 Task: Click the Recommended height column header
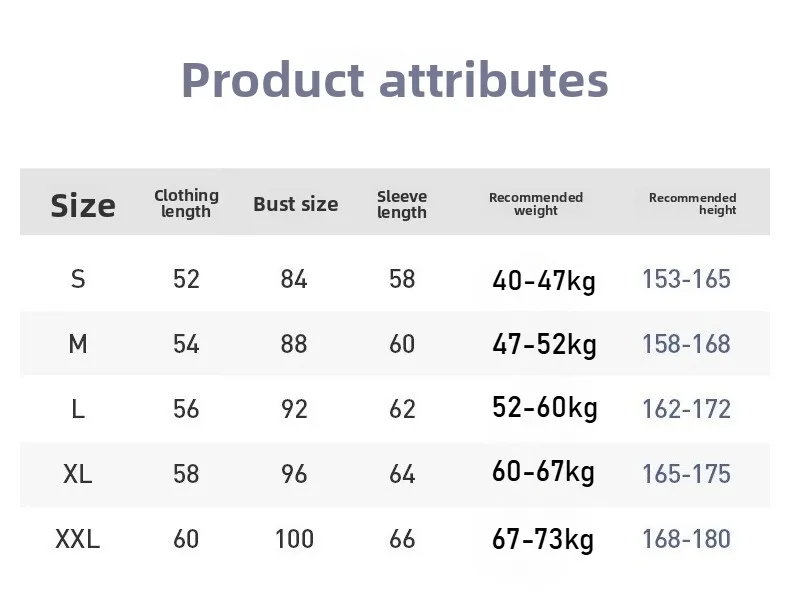pyautogui.click(x=692, y=204)
